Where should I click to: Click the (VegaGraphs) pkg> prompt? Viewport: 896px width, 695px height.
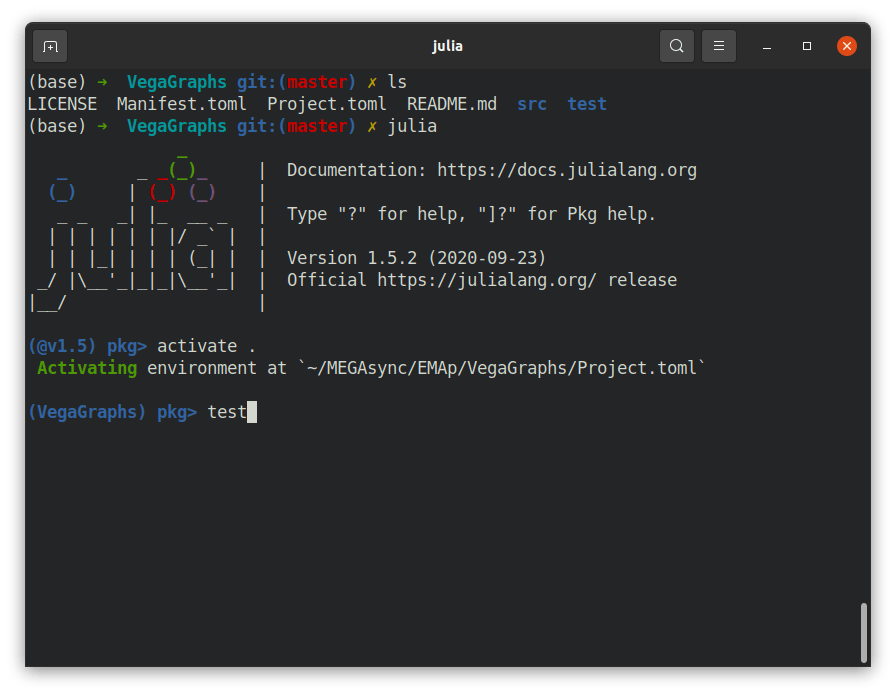113,412
